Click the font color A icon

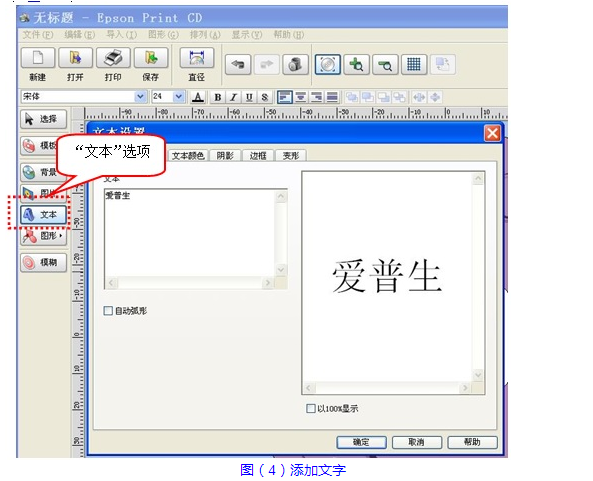[198, 97]
